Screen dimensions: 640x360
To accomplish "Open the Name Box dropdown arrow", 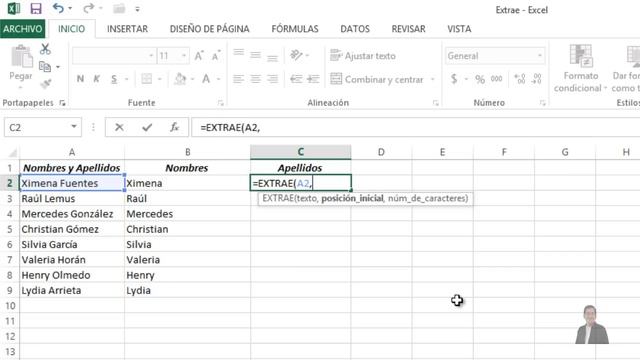I will coord(73,127).
